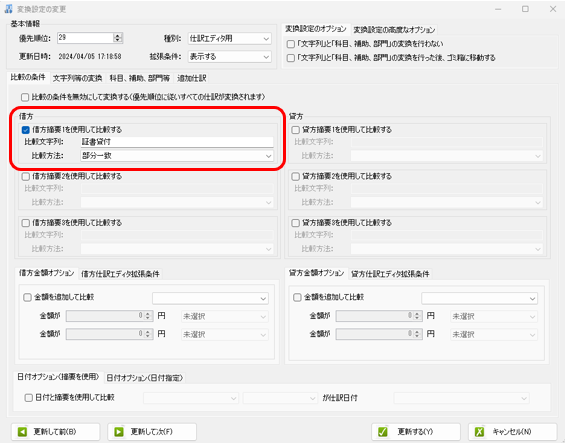Click the 比較文字列 field containing 証書貸付

point(177,142)
